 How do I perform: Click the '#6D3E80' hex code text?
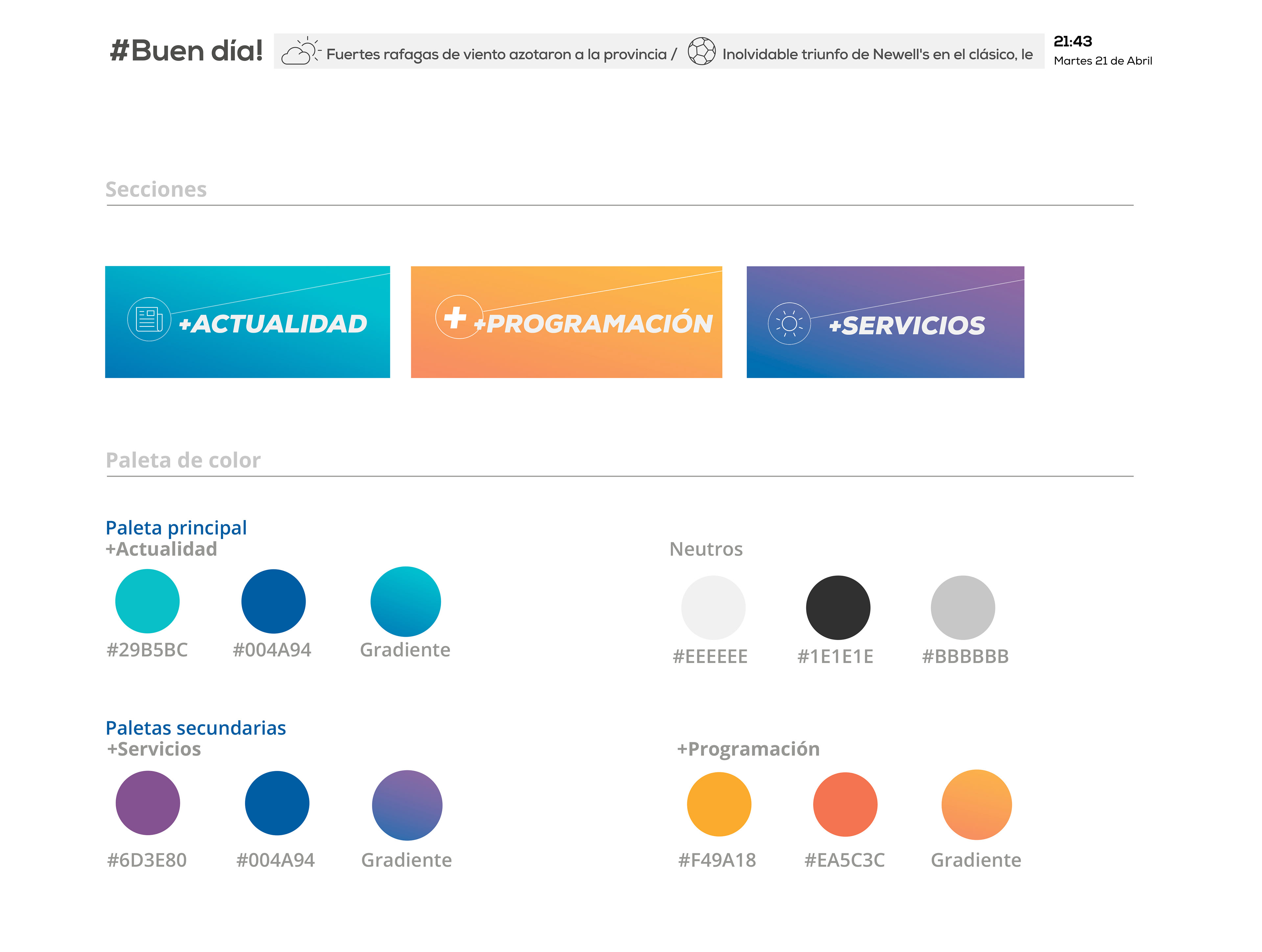coord(147,860)
